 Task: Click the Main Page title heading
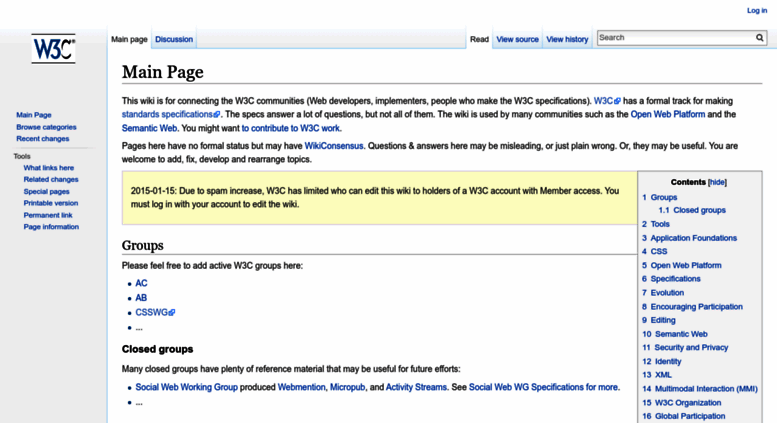tap(163, 72)
